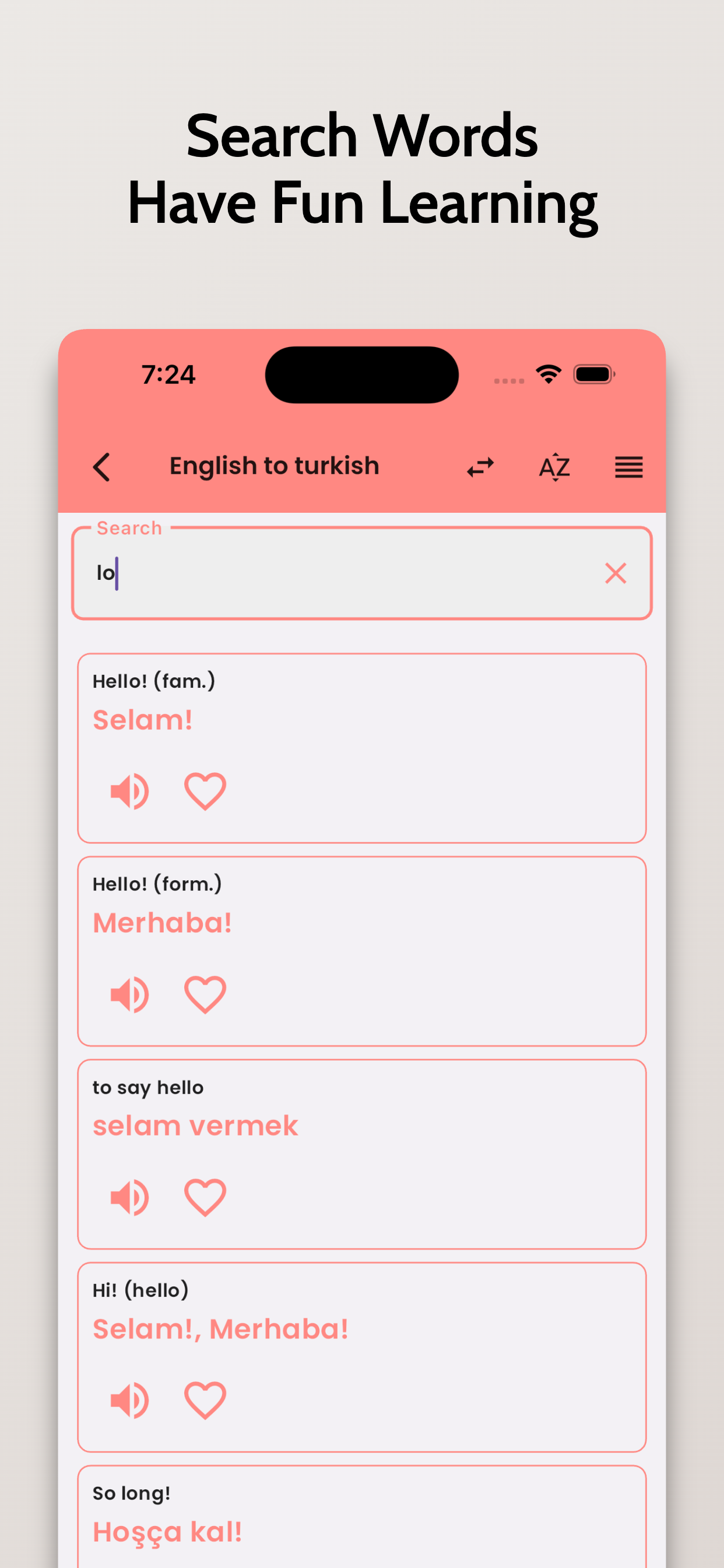The image size is (724, 1568).
Task: Tap the 7:24 clock in status bar
Action: (x=168, y=374)
